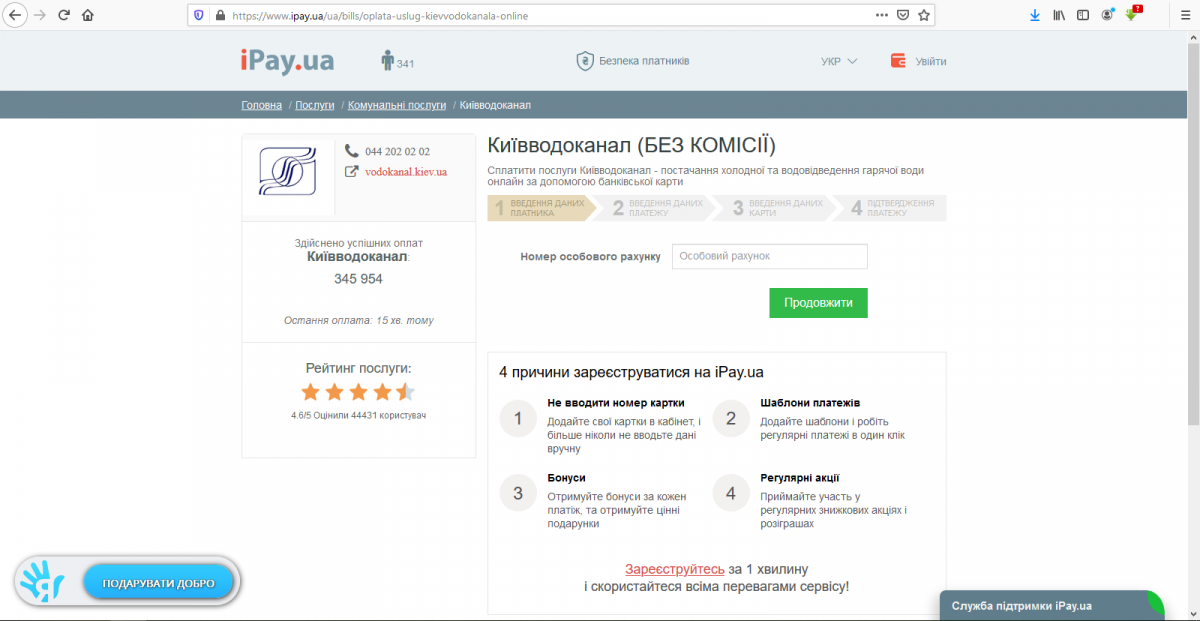The image size is (1200, 621).
Task: Click the payment security shield icon
Action: pos(585,61)
